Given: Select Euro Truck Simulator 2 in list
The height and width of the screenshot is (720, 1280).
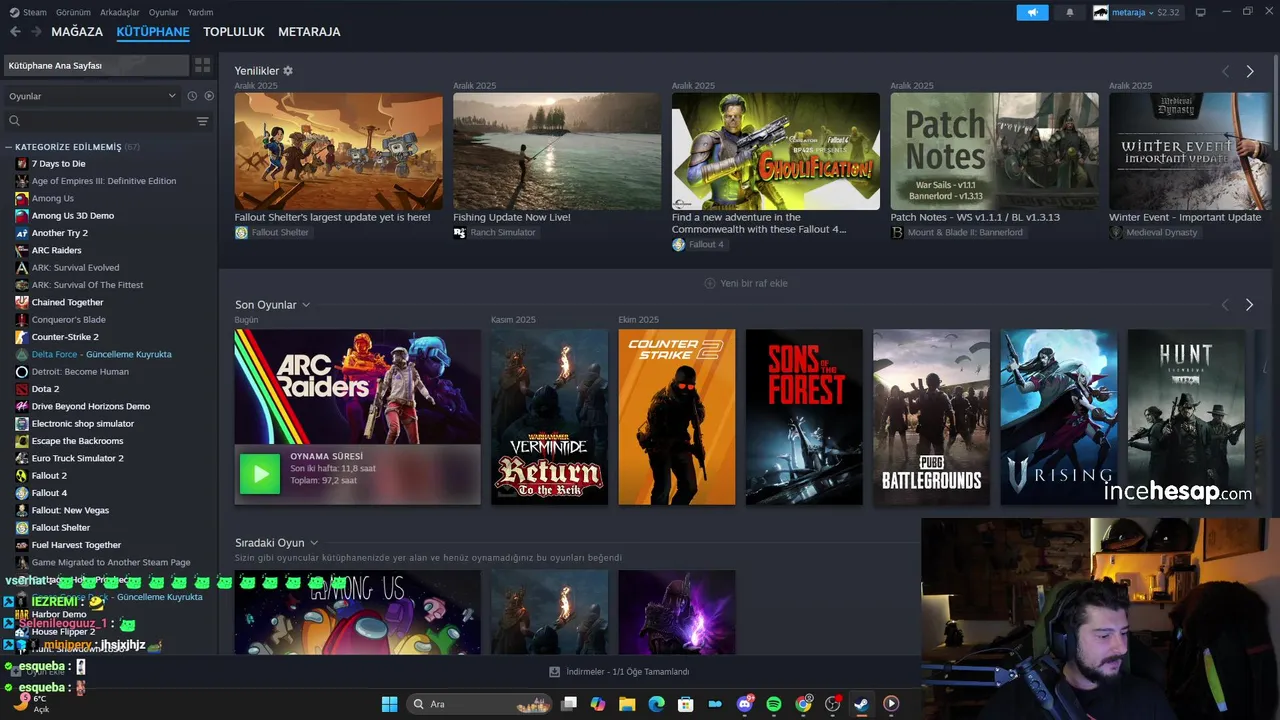Looking at the screenshot, I should pyautogui.click(x=77, y=458).
